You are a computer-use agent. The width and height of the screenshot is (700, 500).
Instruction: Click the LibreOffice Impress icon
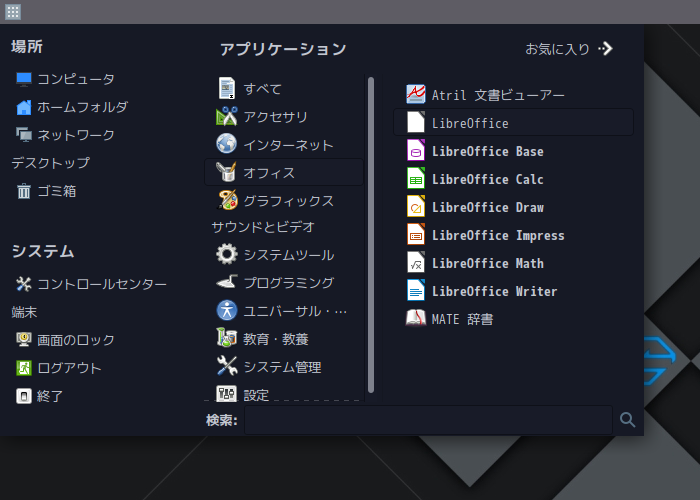click(x=416, y=235)
